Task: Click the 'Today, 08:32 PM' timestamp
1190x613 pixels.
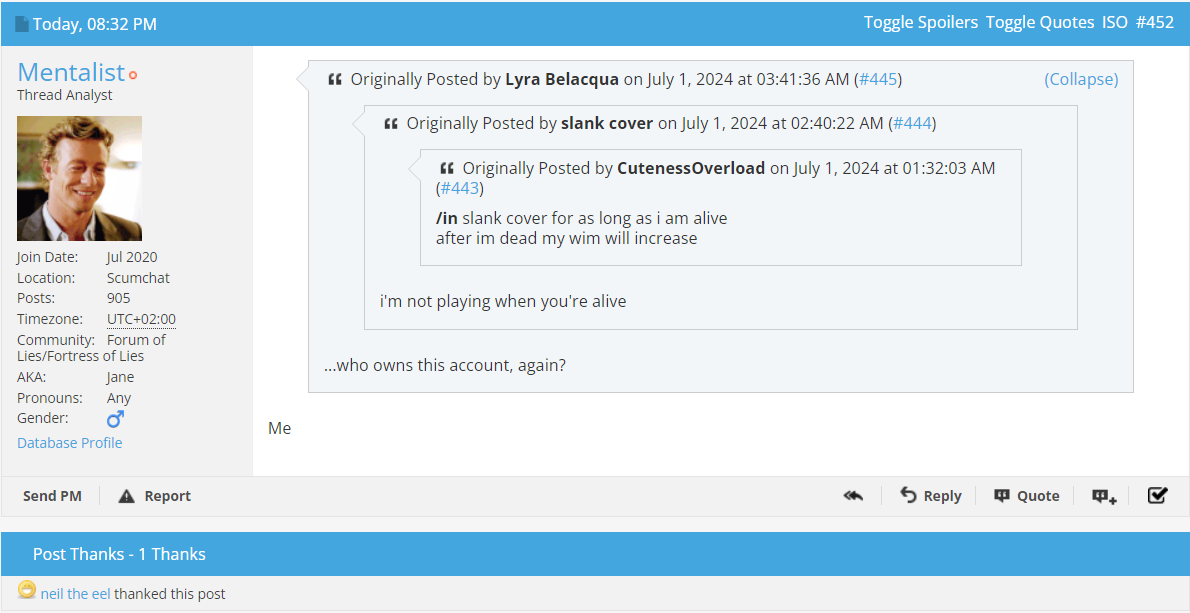Action: (95, 24)
